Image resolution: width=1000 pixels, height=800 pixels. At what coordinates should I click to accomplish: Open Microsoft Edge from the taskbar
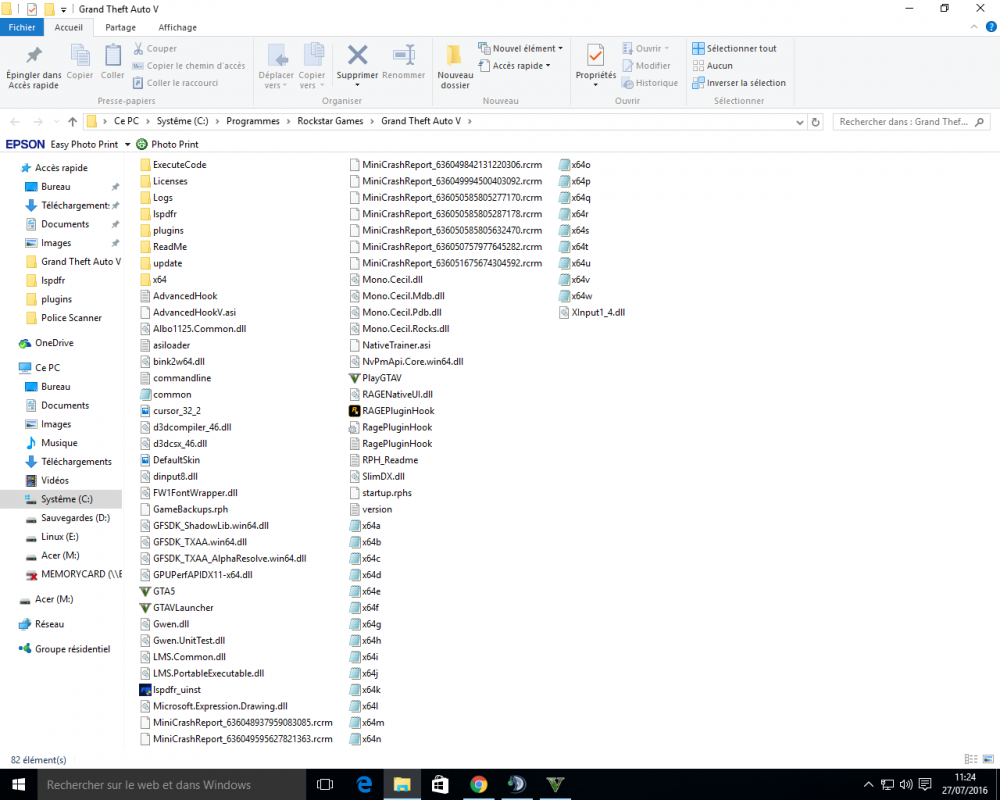pyautogui.click(x=364, y=784)
